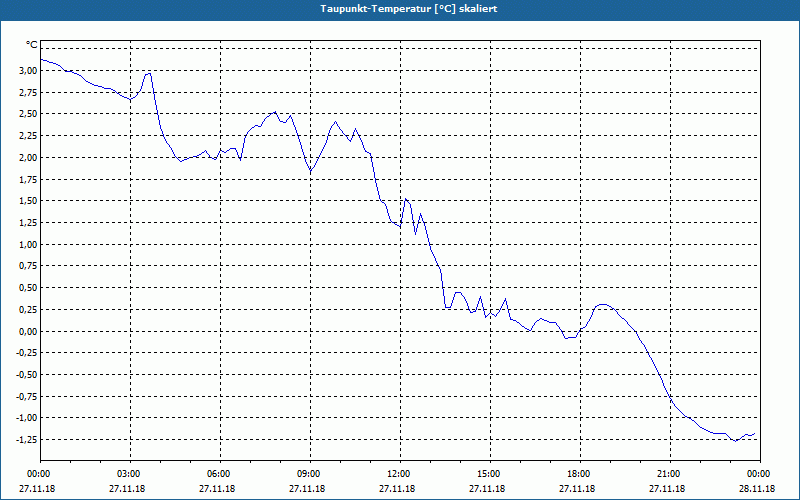Click the "°C" unit label on the y-axis
This screenshot has height=500, width=800.
32,45
